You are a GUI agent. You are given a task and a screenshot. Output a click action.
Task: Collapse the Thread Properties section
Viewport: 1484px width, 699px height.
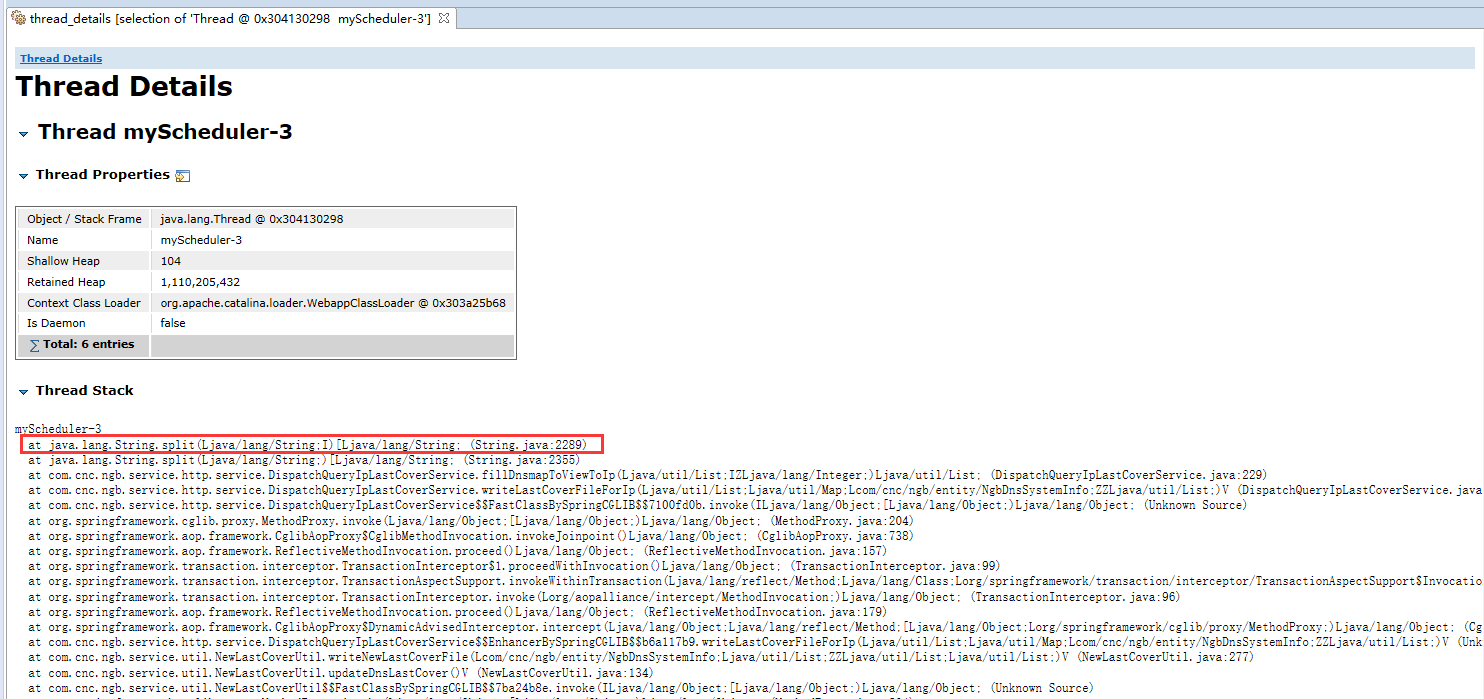(x=24, y=176)
